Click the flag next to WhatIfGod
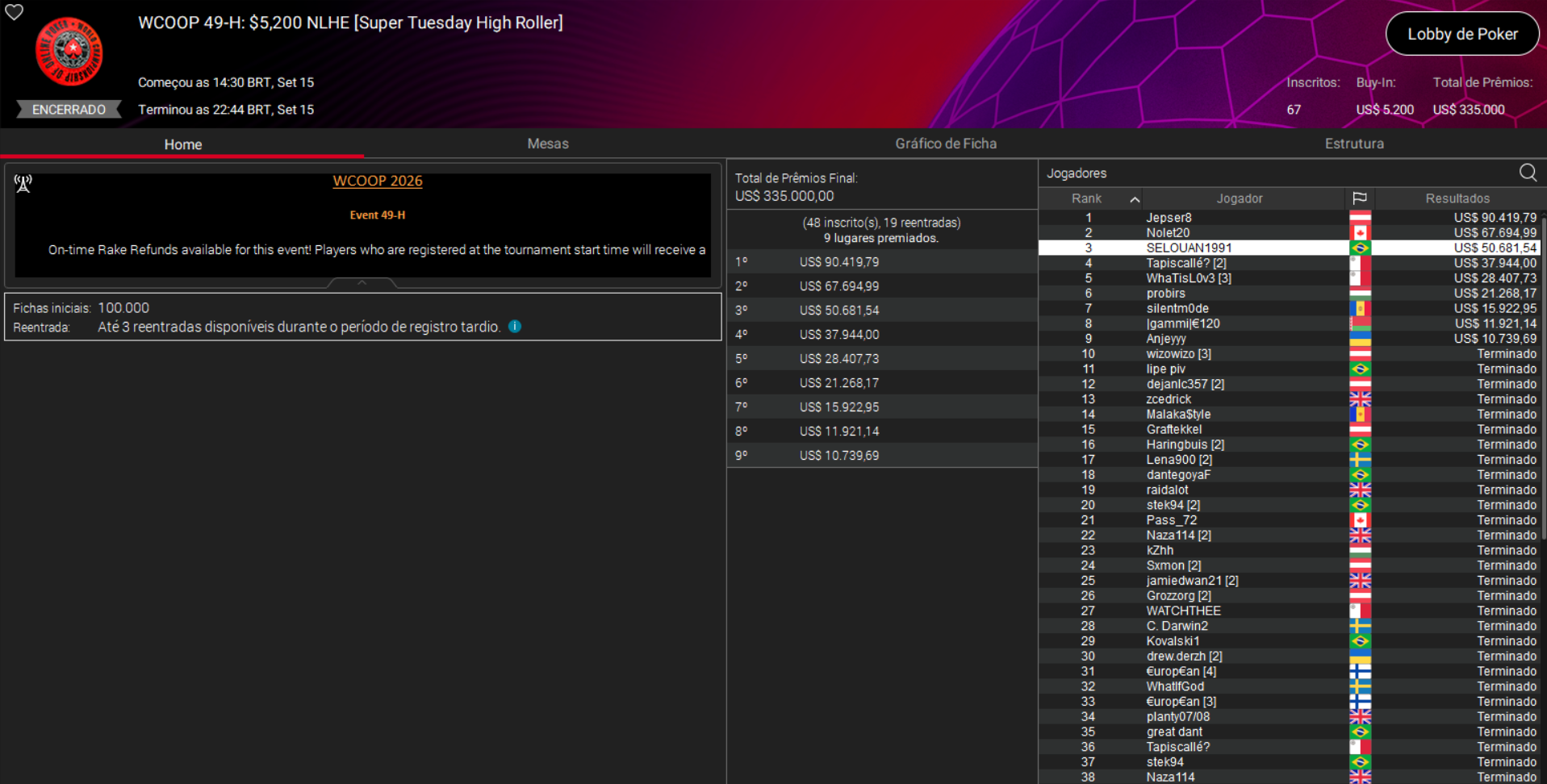 tap(1360, 686)
